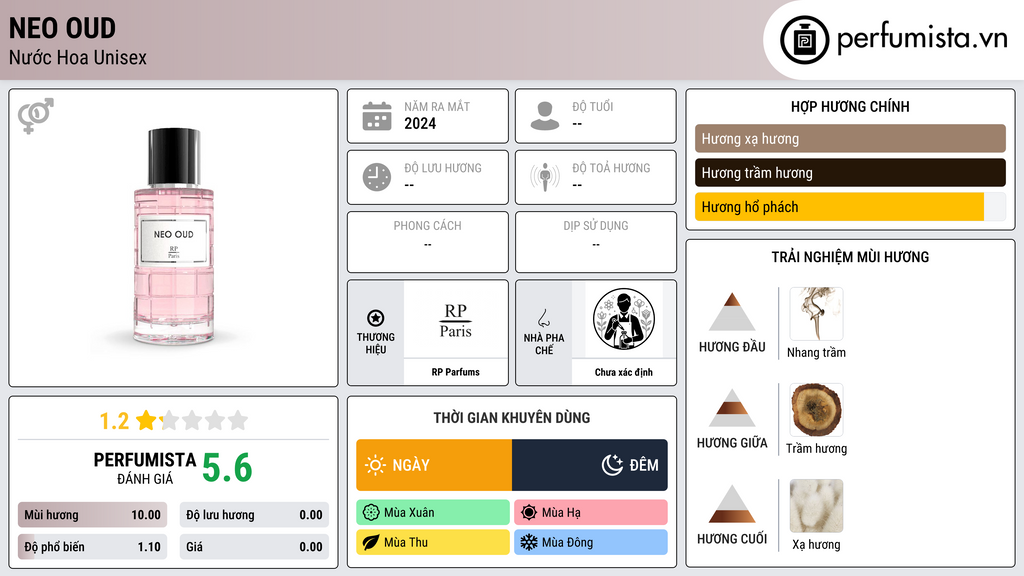Screen dimensions: 1024x576
Task: Click the Xạ hương note label
Action: point(816,545)
